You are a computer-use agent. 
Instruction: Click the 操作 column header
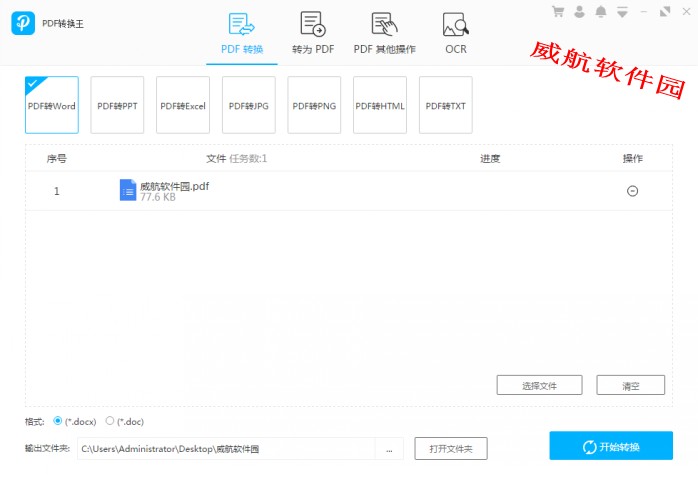(x=633, y=158)
